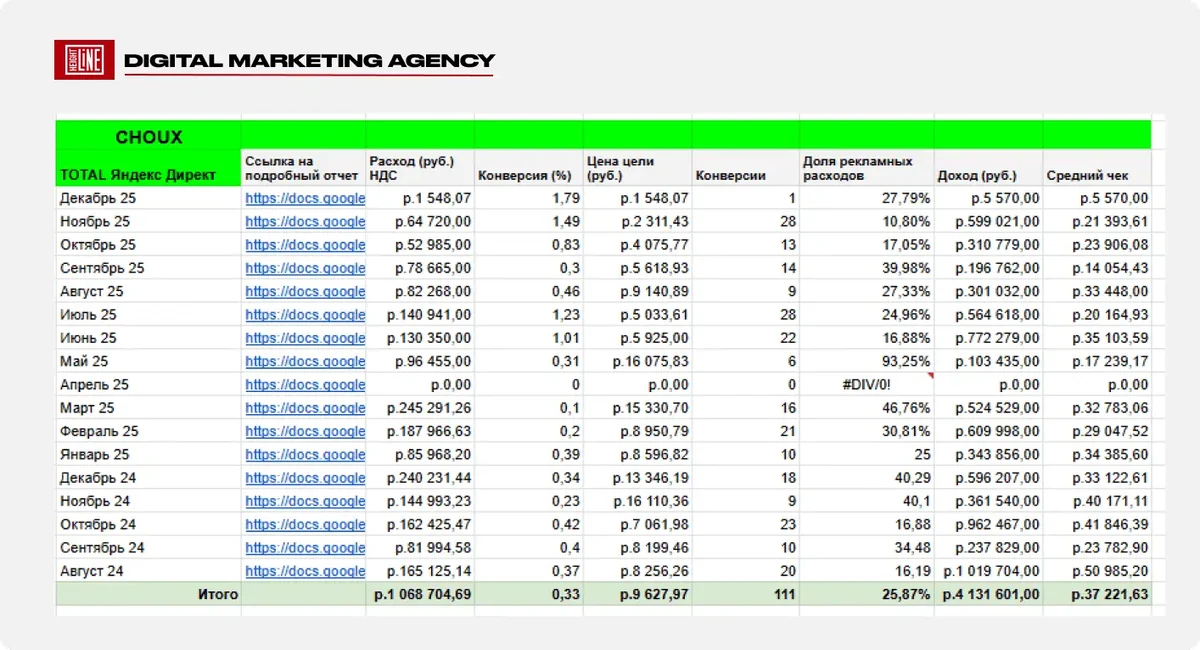This screenshot has width=1200, height=650.
Task: Select the #DIV/0! error cell
Action: [x=866, y=384]
